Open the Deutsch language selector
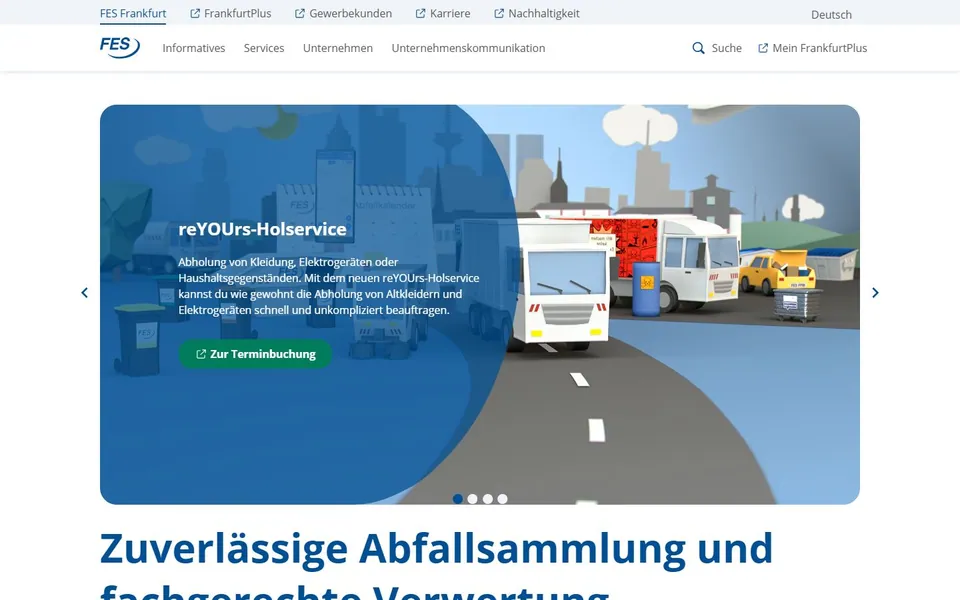The height and width of the screenshot is (600, 960). coord(831,15)
